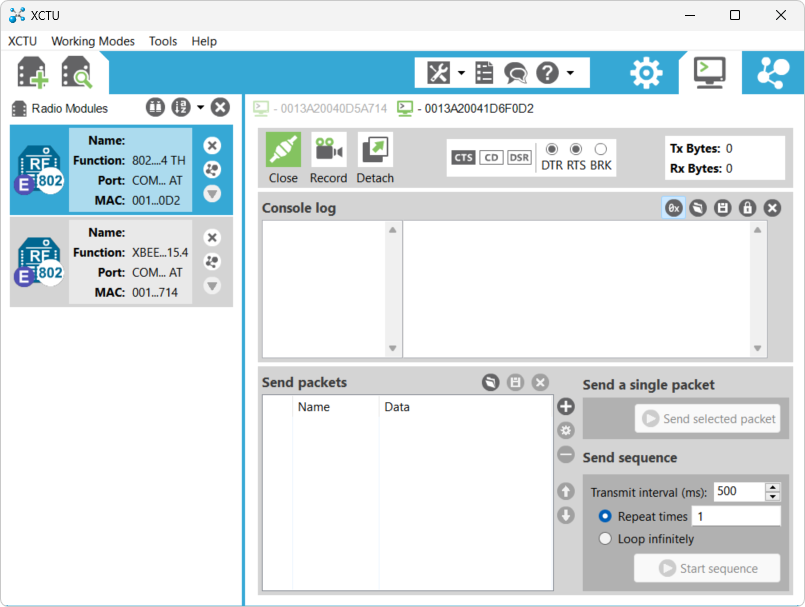Click the Repeat times count field
The width and height of the screenshot is (805, 607).
tap(736, 516)
